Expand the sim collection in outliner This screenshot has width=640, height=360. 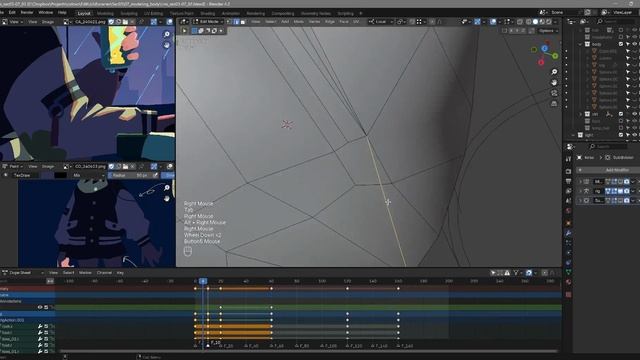[580, 114]
